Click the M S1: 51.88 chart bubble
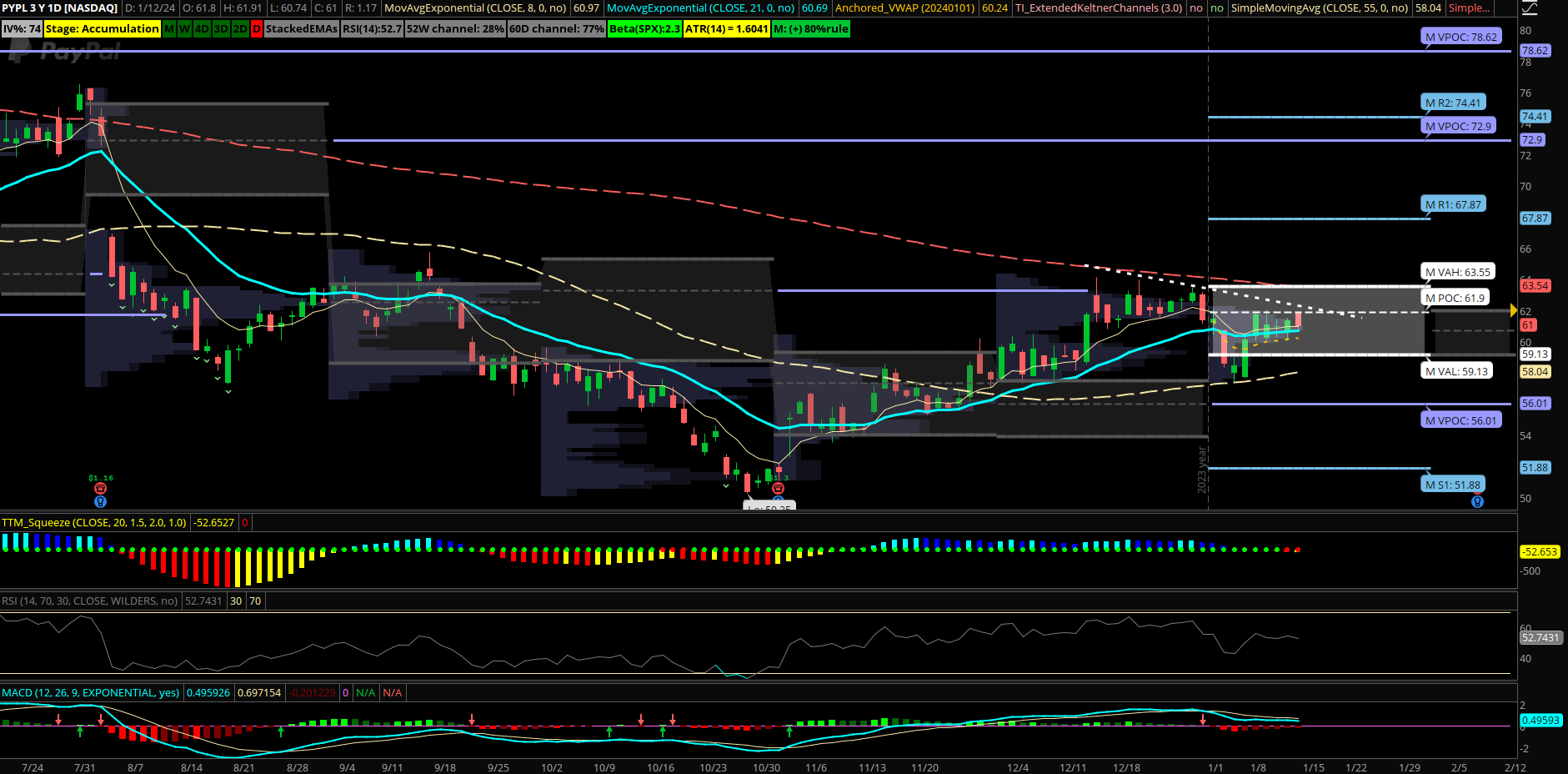The image size is (1568, 774). pyautogui.click(x=1453, y=485)
